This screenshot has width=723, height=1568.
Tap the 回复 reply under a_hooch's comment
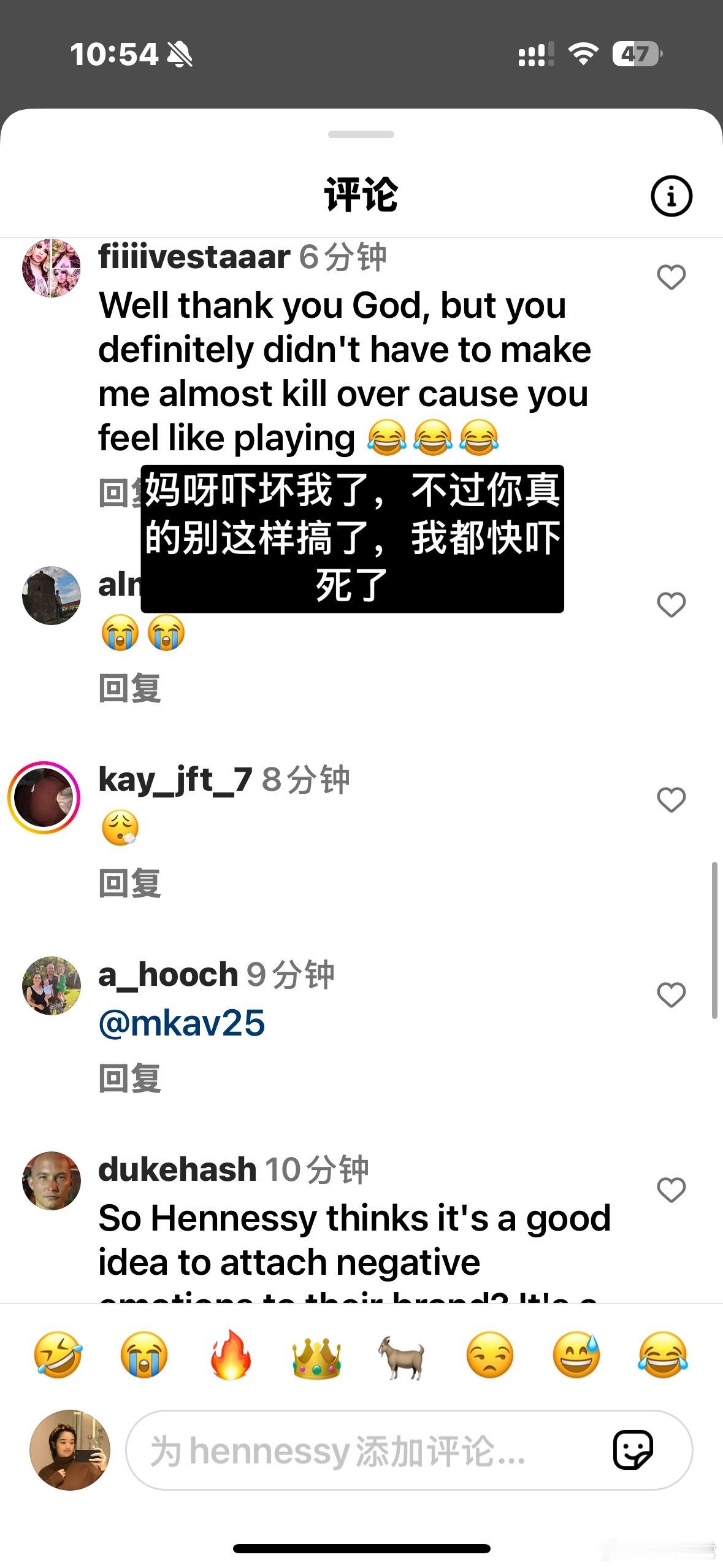click(130, 1078)
